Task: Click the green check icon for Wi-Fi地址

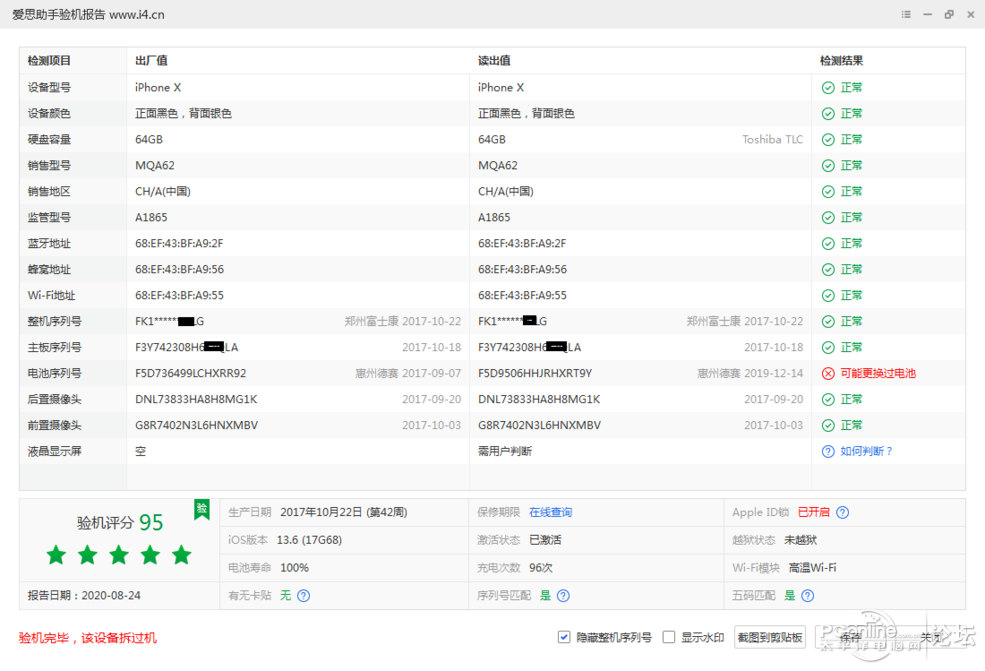Action: pyautogui.click(x=828, y=295)
